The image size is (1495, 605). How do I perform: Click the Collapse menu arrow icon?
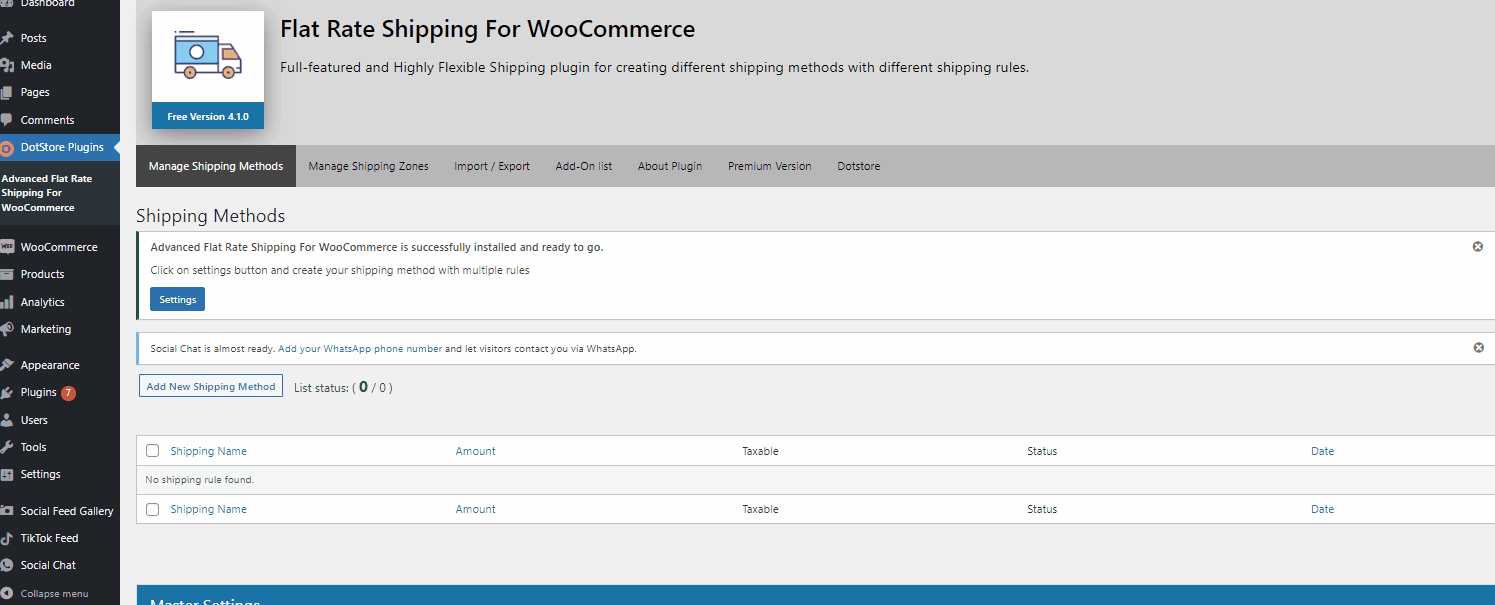(x=7, y=593)
